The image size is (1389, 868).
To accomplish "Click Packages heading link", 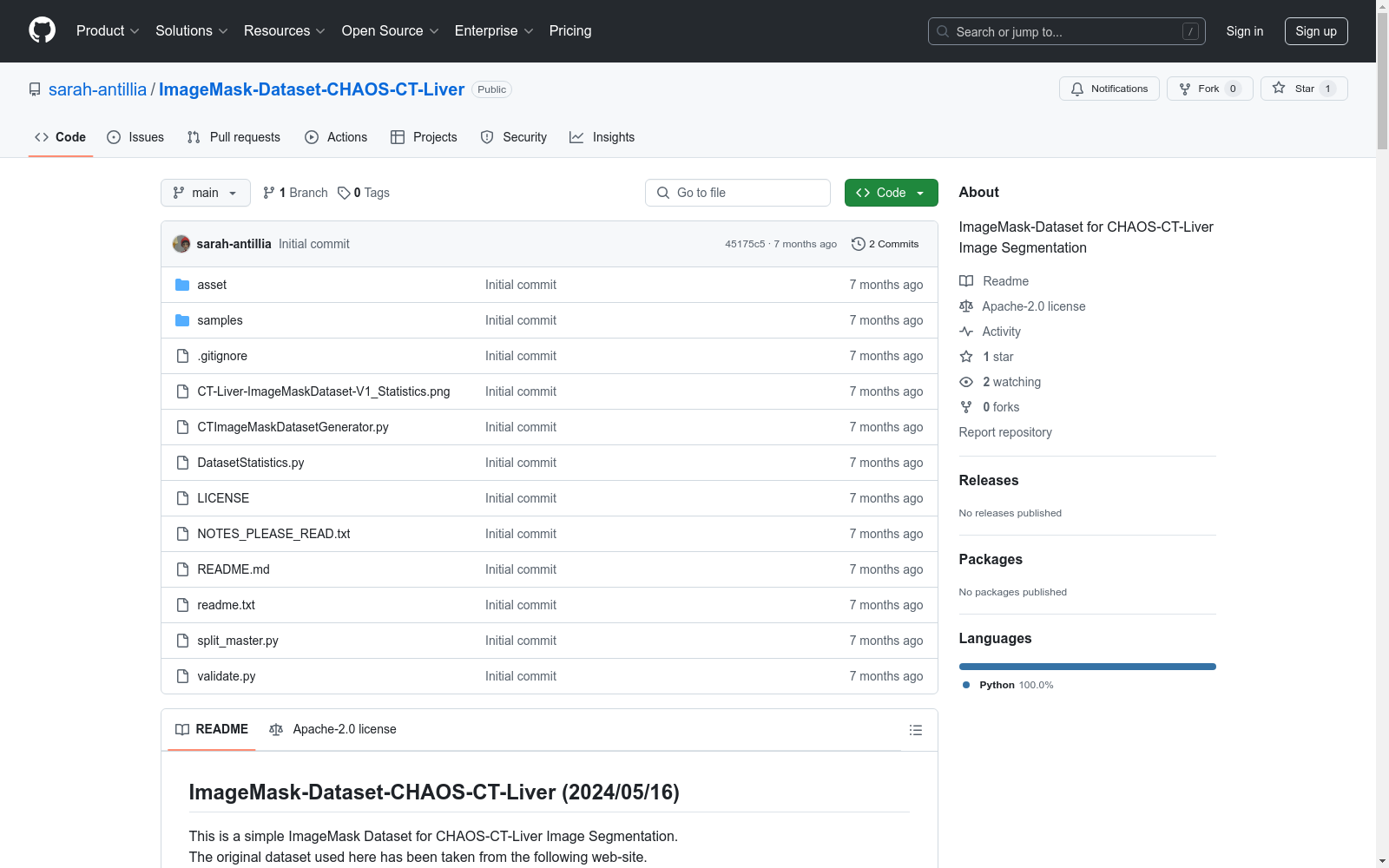I will pyautogui.click(x=991, y=559).
